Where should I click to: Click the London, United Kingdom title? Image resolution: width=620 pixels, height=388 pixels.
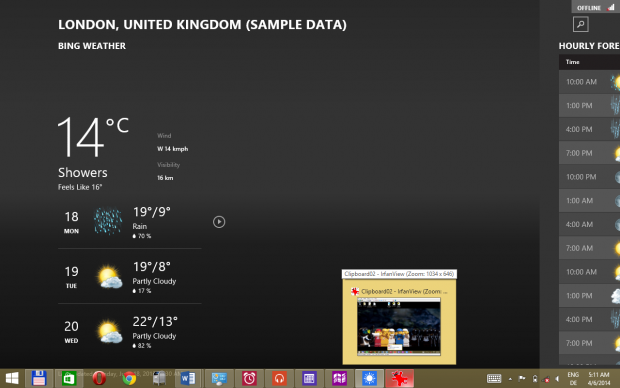pyautogui.click(x=202, y=25)
